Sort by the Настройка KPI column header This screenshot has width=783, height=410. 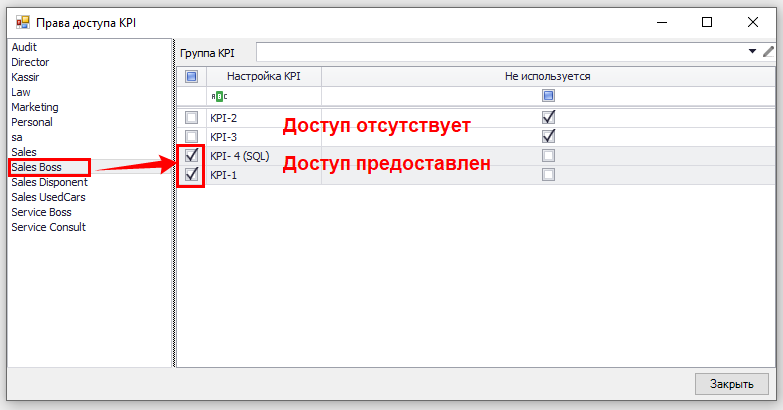(262, 76)
